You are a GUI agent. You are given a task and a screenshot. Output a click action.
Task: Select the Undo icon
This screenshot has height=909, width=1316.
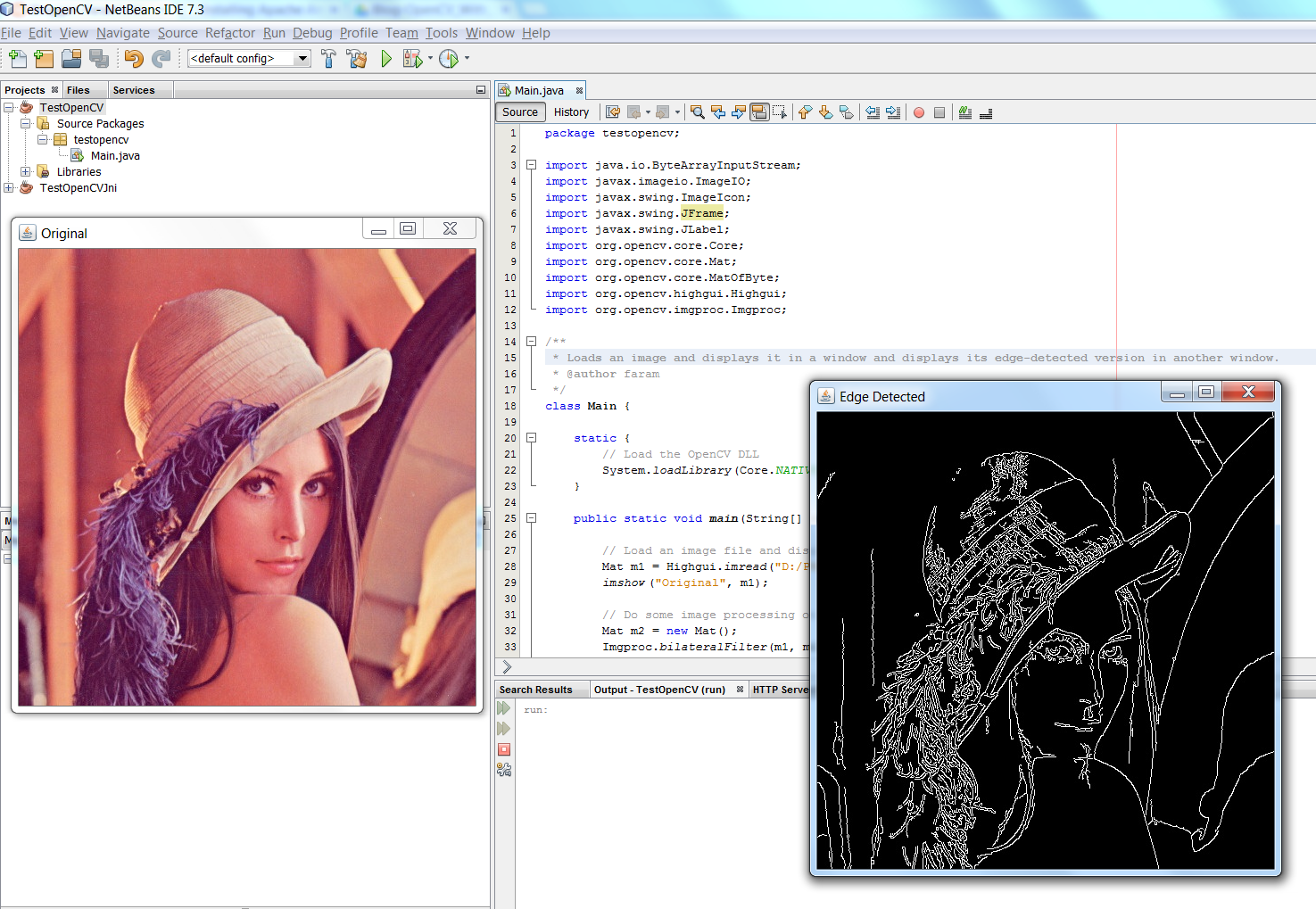pos(133,58)
